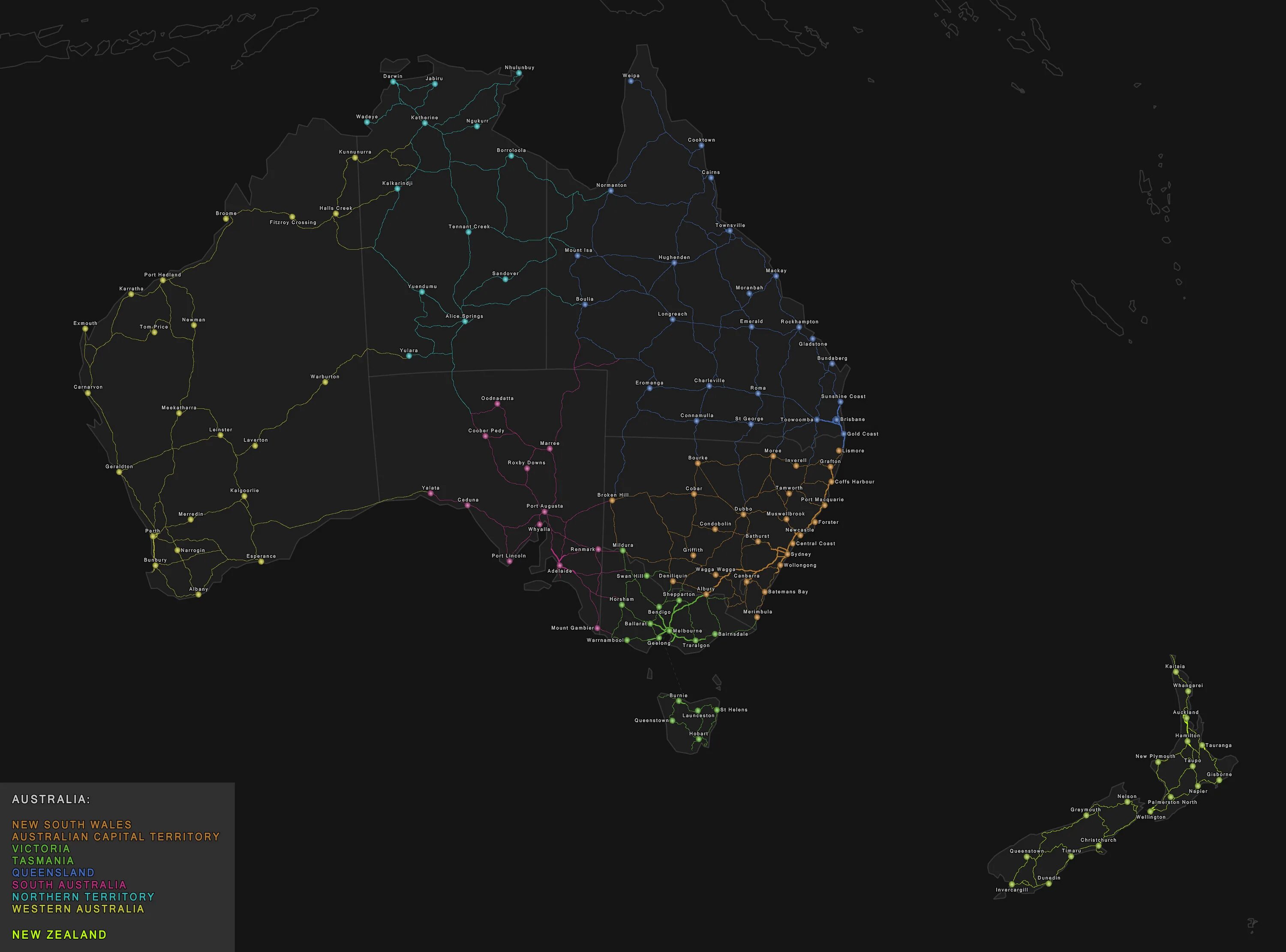The image size is (1286, 952).
Task: Select the Auckland city marker
Action: [x=1186, y=719]
